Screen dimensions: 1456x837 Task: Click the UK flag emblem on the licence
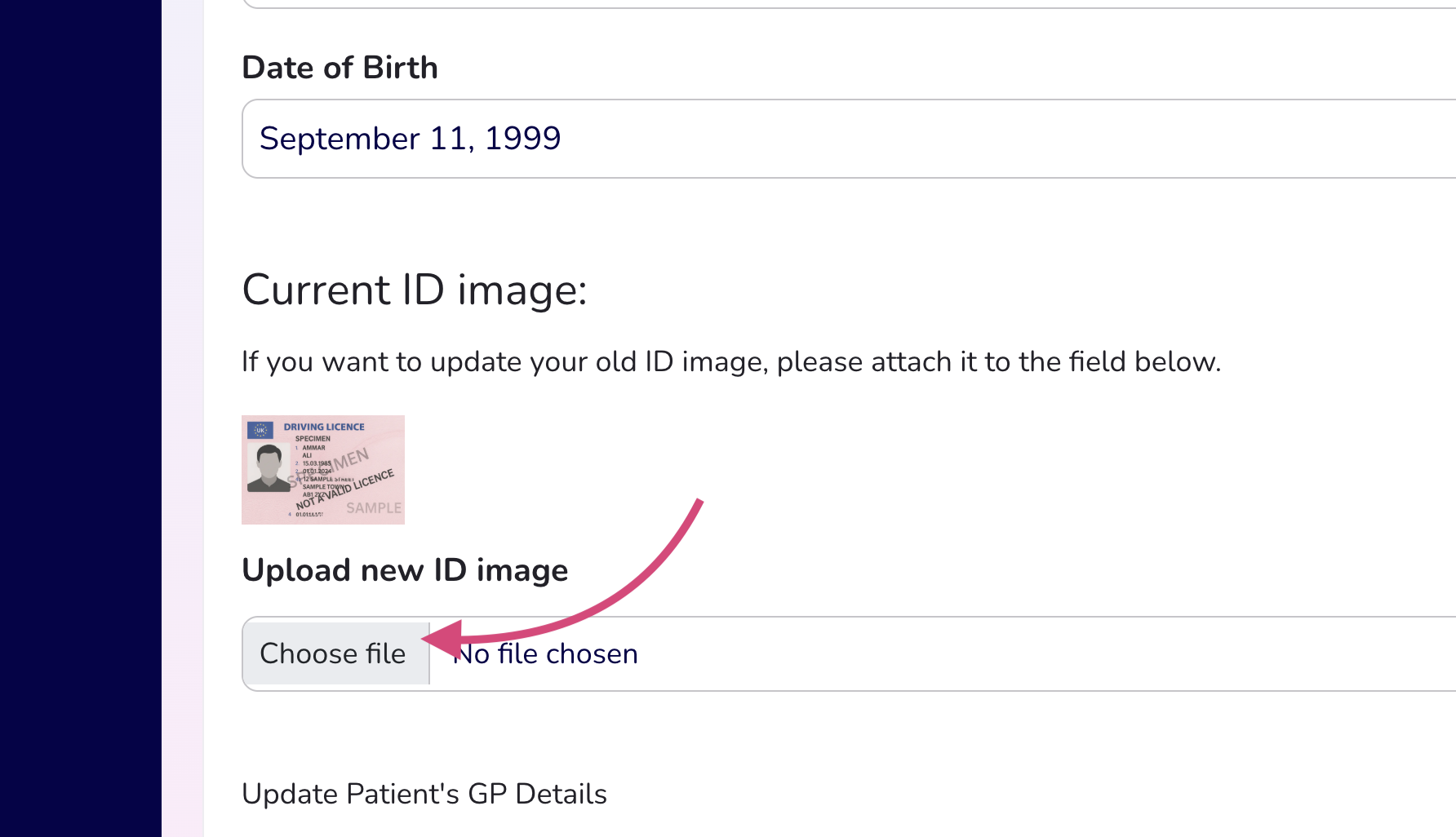(260, 430)
